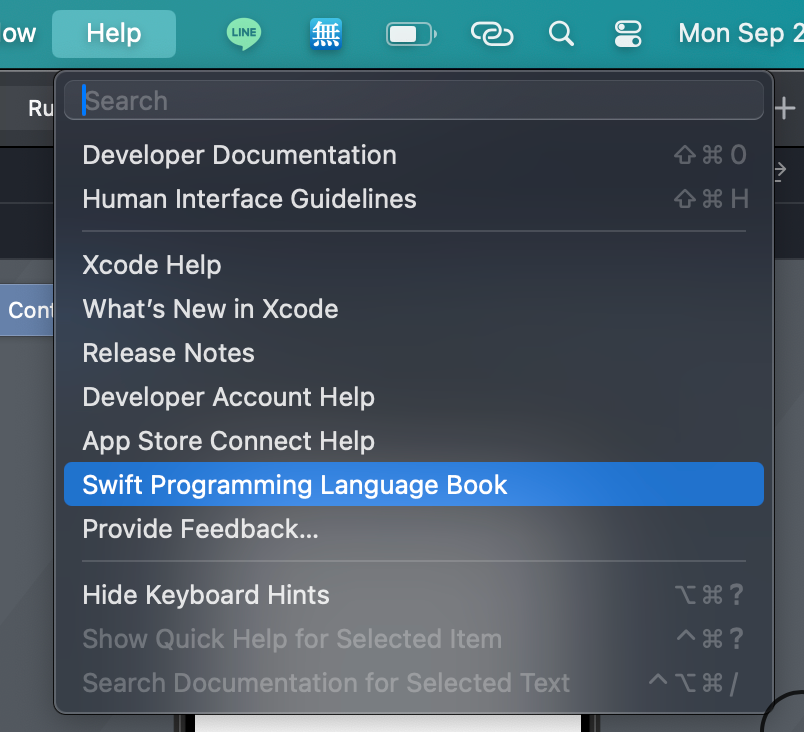Select Developer Account Help
The width and height of the screenshot is (804, 732).
tap(228, 397)
